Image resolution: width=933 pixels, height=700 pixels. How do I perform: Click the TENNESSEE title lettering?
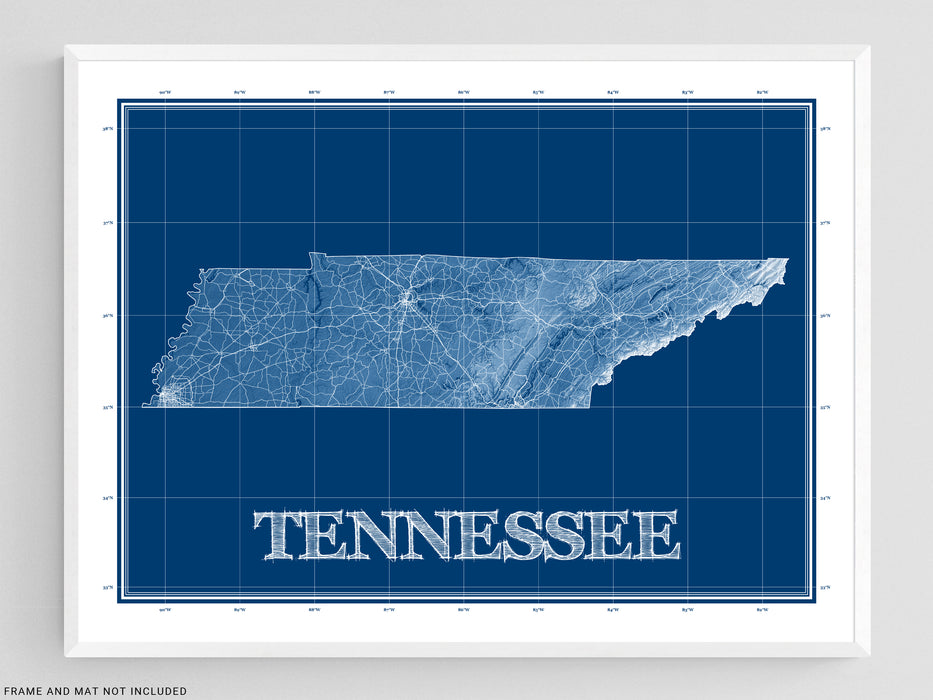tap(466, 536)
